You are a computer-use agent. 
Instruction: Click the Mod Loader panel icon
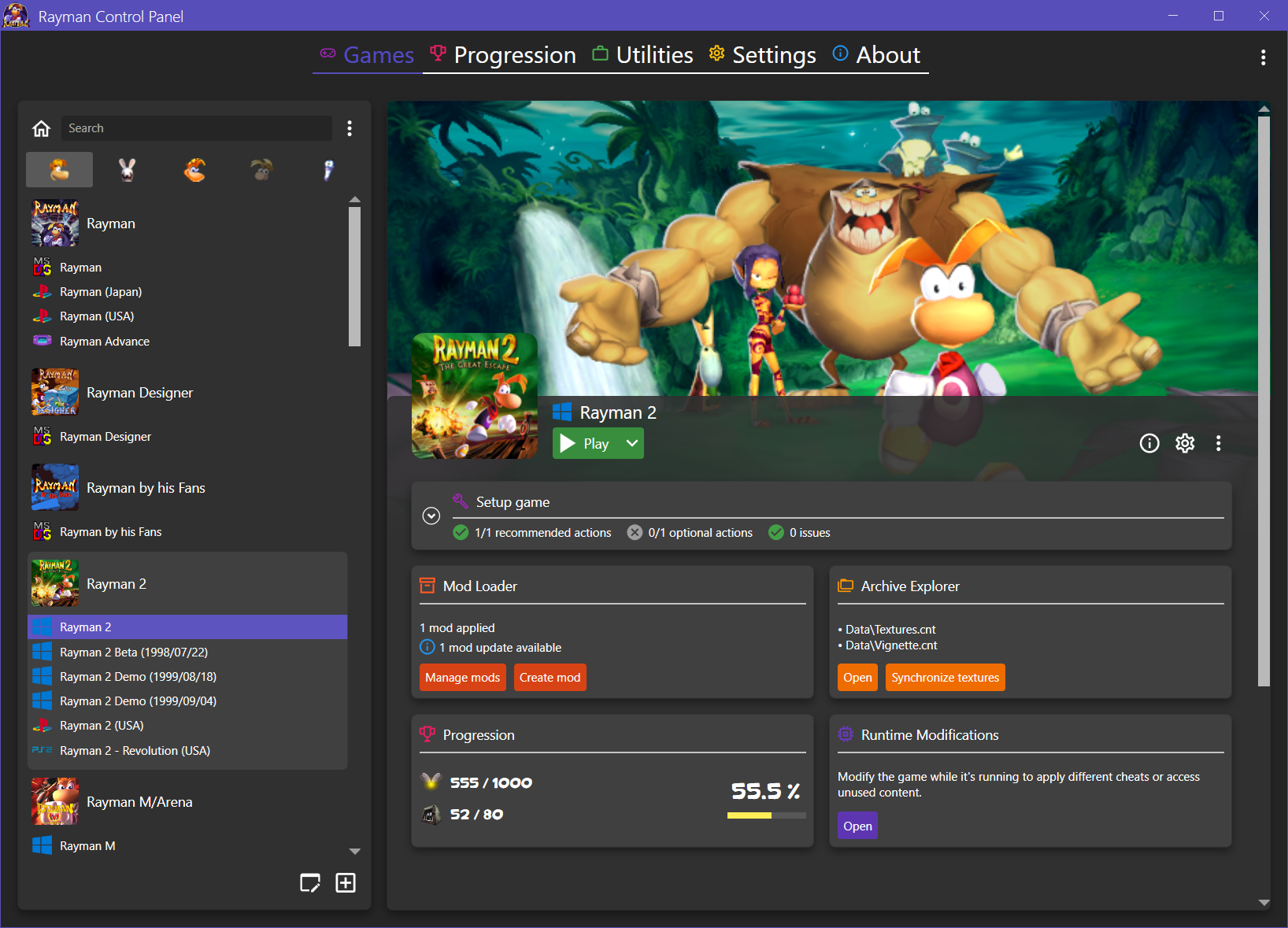coord(427,586)
